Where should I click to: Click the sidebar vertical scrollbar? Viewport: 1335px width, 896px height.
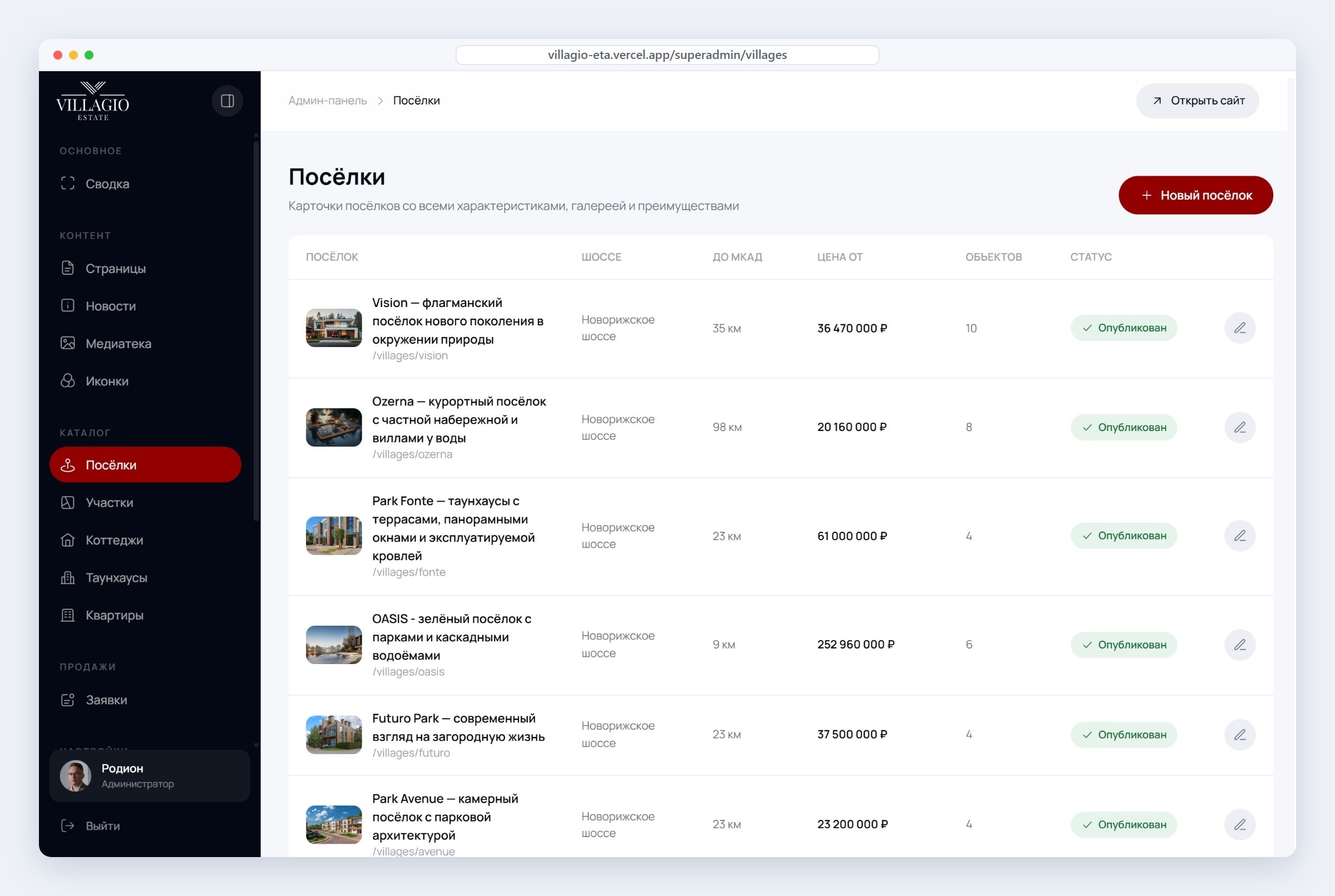[x=256, y=331]
